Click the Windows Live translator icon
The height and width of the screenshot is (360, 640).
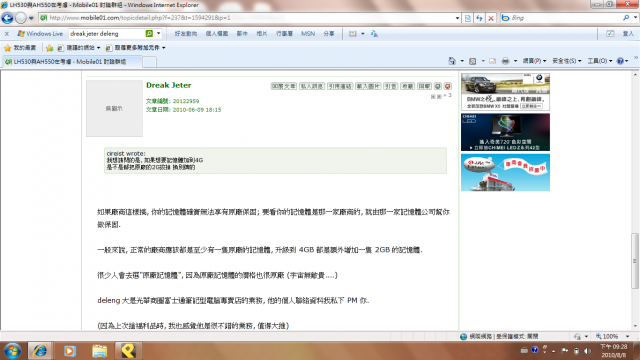[374, 34]
